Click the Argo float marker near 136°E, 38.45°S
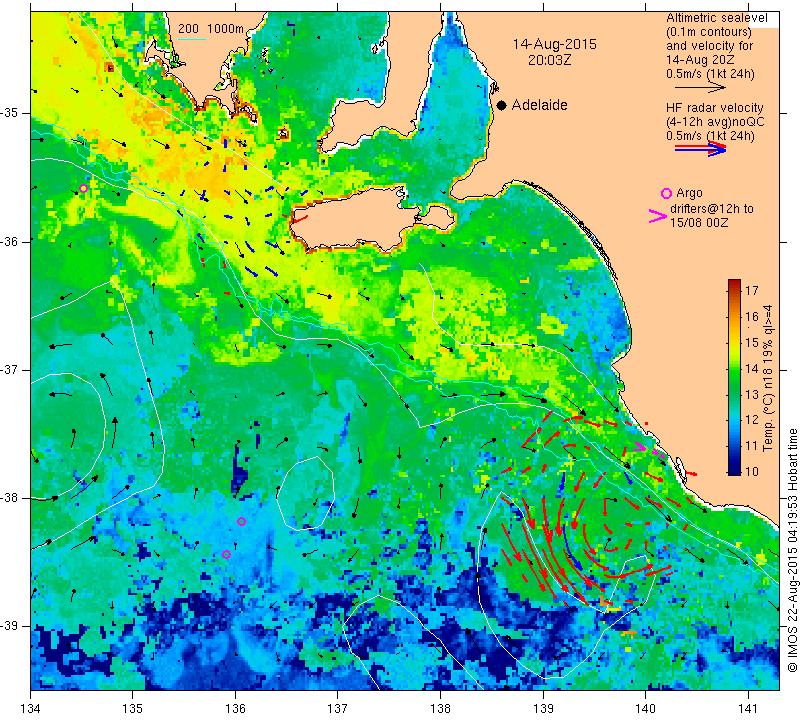Image resolution: width=800 pixels, height=720 pixels. point(227,555)
